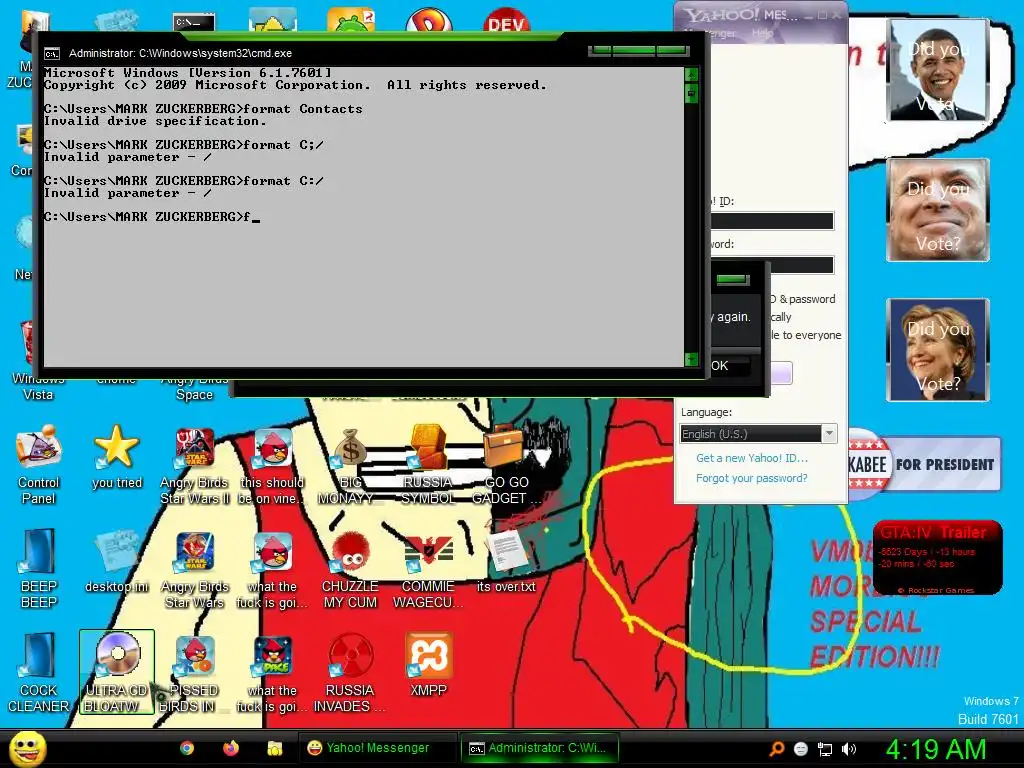Open lower 'what the fuck is goi...' Space icon
The height and width of the screenshot is (768, 1024).
pyautogui.click(x=272, y=673)
